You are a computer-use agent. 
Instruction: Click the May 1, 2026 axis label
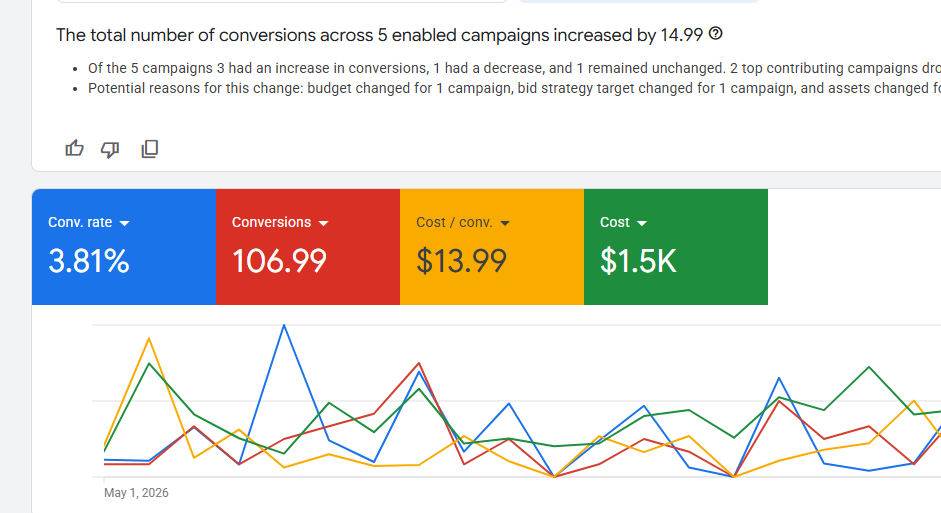(136, 493)
